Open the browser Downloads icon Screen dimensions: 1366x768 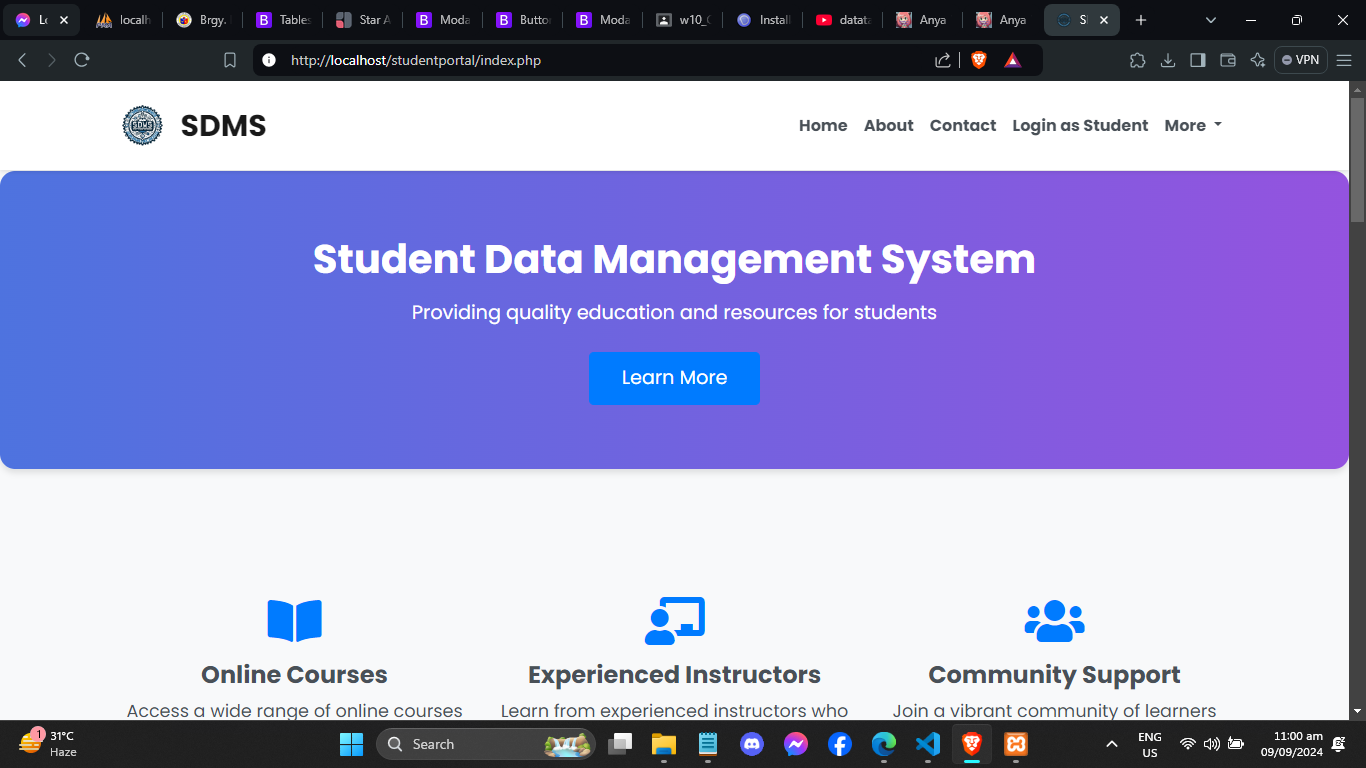pos(1167,60)
